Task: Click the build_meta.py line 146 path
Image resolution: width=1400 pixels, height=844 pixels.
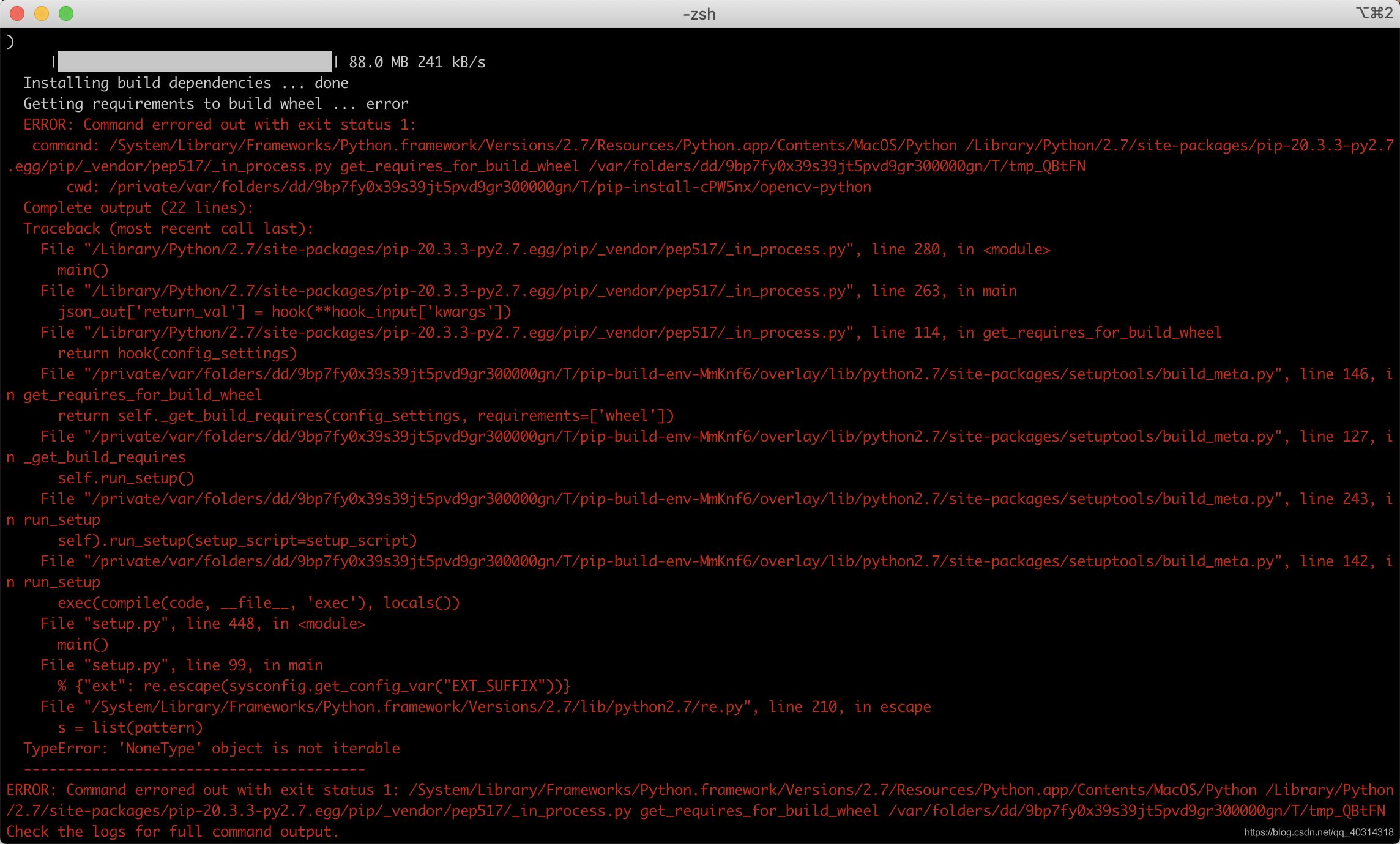Action: (x=700, y=385)
